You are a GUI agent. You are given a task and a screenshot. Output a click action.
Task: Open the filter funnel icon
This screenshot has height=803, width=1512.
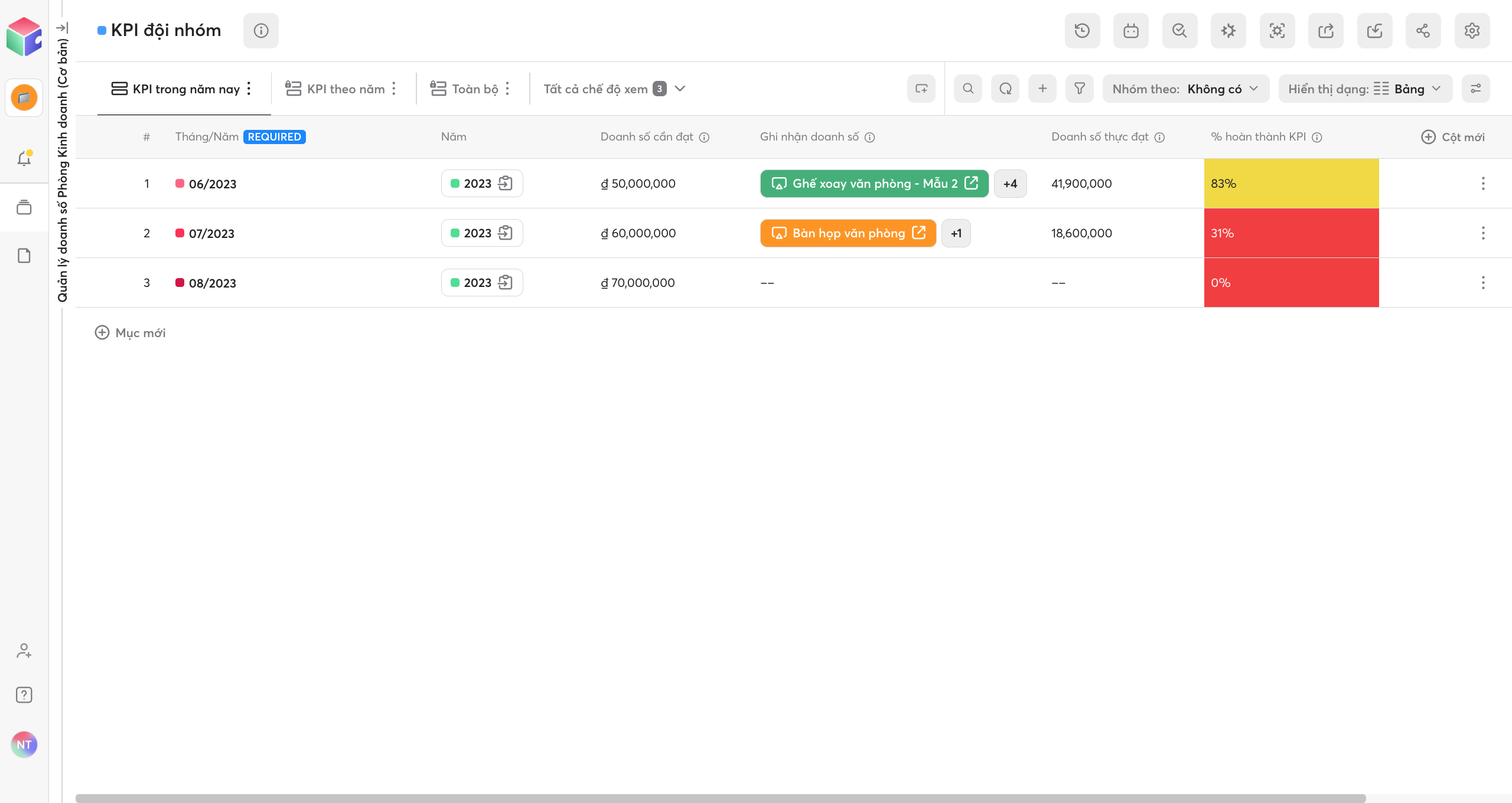pos(1080,89)
